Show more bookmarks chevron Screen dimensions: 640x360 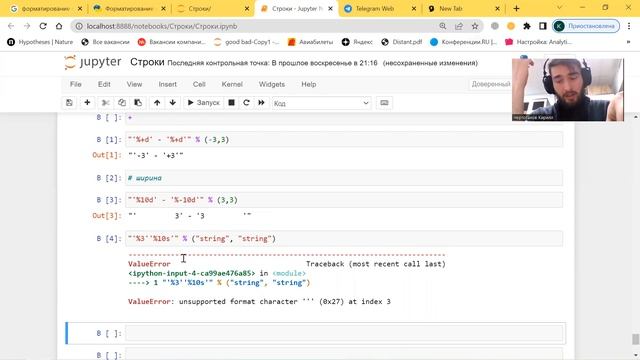(628, 42)
